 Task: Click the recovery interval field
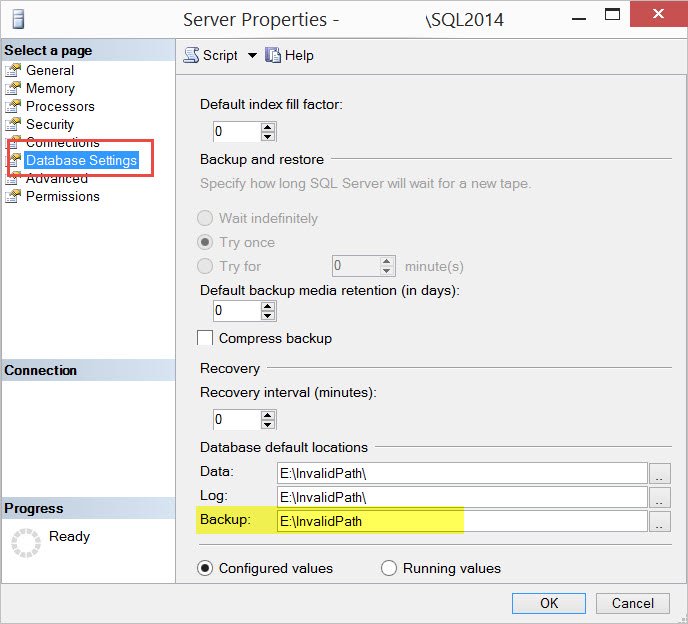pyautogui.click(x=237, y=420)
